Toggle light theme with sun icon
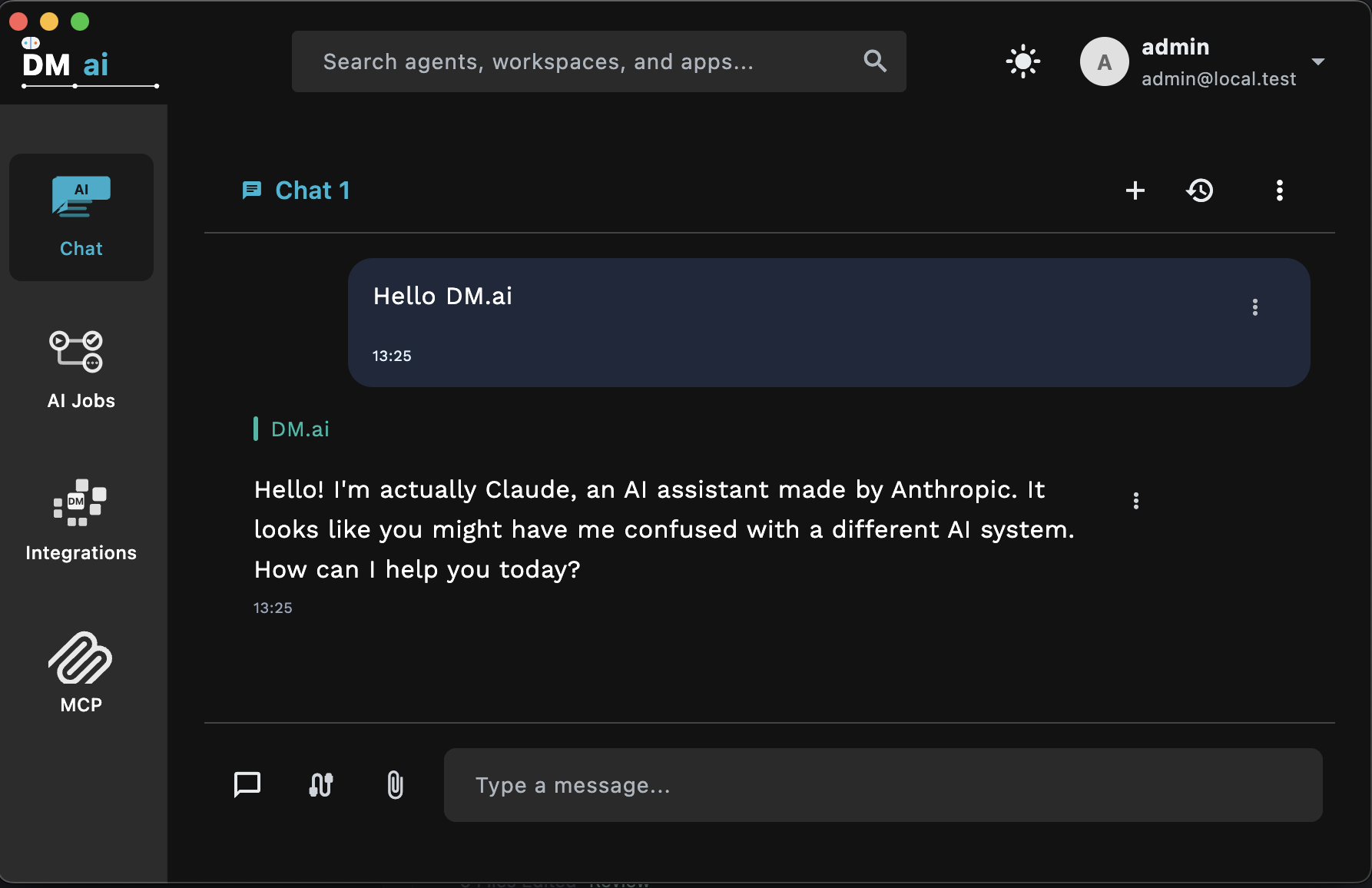The image size is (1372, 888). pyautogui.click(x=1022, y=61)
